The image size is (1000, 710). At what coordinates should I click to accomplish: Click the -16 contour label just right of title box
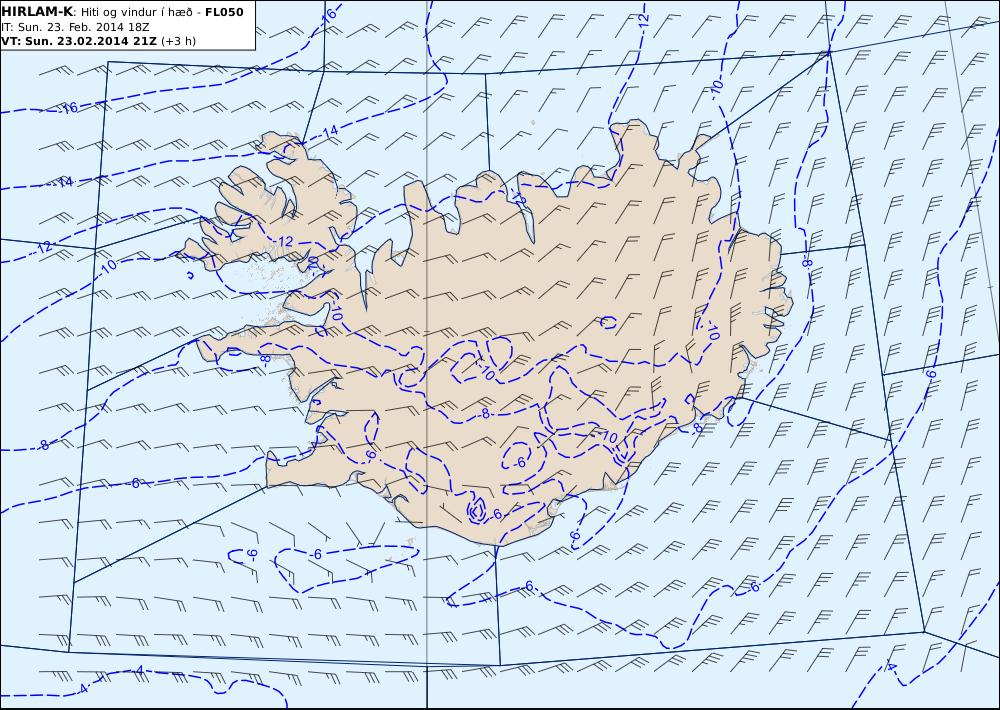[x=327, y=17]
